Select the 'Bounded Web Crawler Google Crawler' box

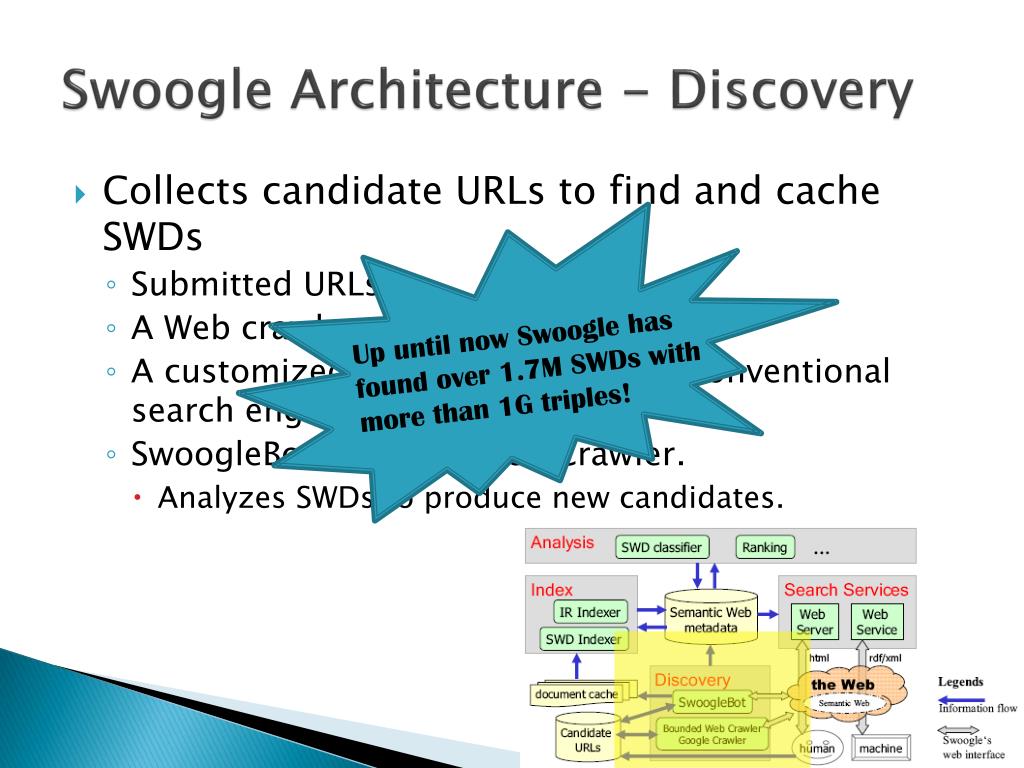[712, 734]
